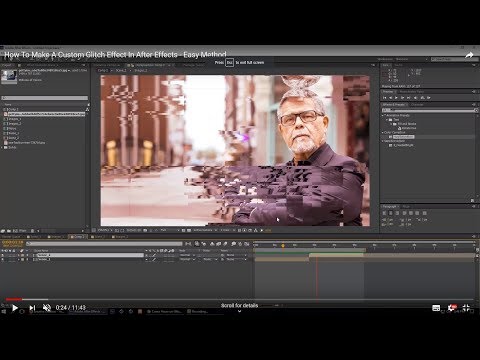This screenshot has width=480, height=360.
Task: Switch to the Info tab
Action: (x=386, y=65)
